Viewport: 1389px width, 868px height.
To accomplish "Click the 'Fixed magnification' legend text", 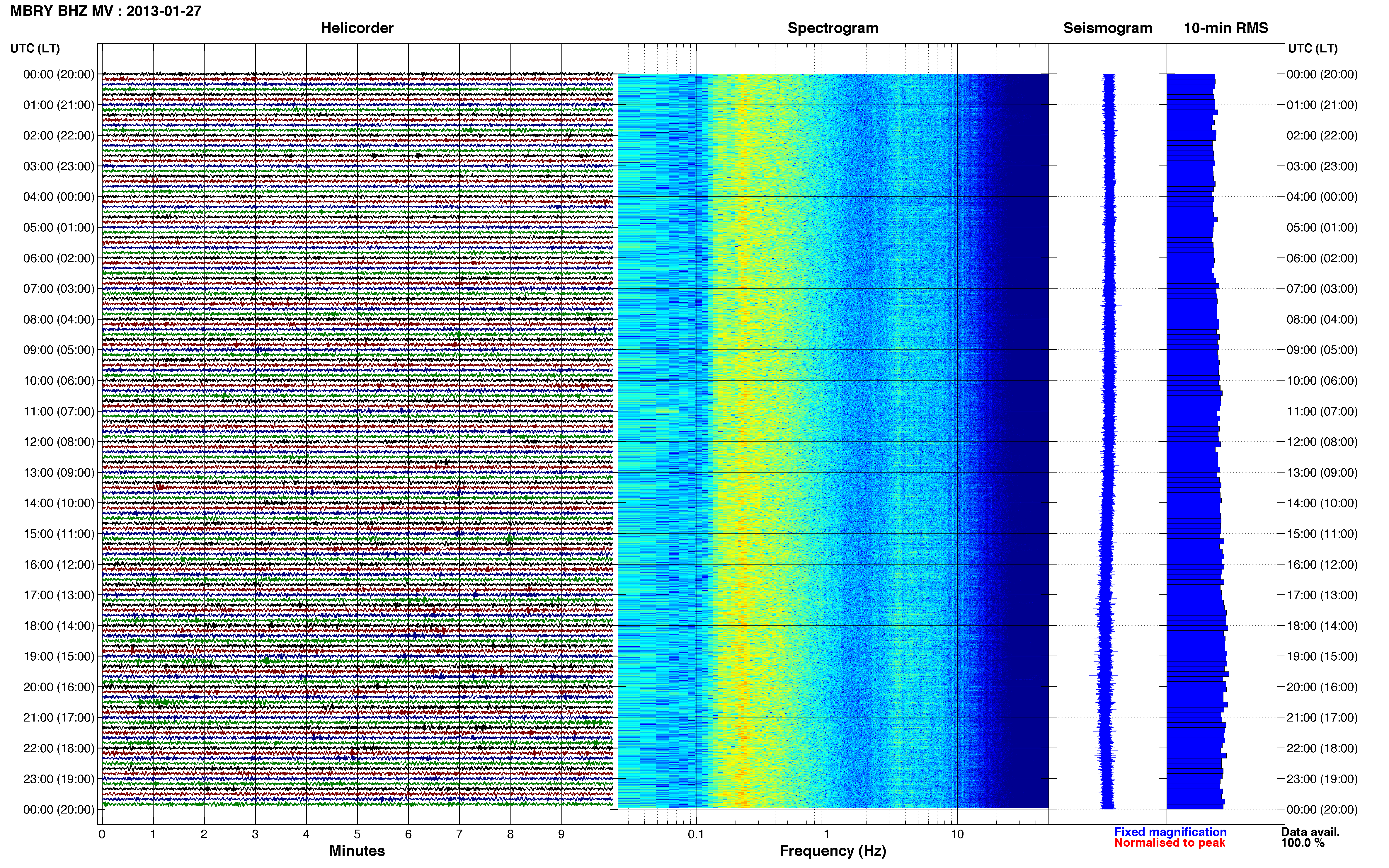I will coord(1170,832).
